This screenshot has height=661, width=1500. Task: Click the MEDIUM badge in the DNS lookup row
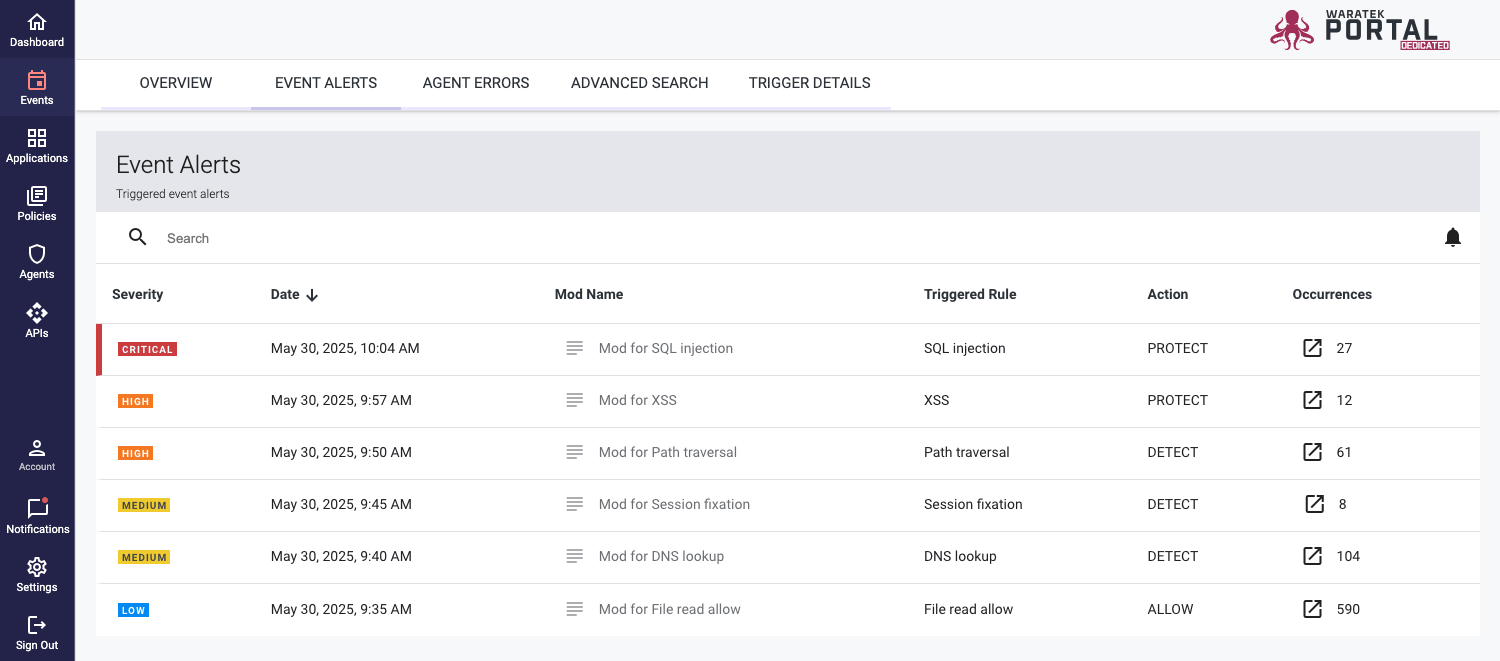click(x=144, y=557)
